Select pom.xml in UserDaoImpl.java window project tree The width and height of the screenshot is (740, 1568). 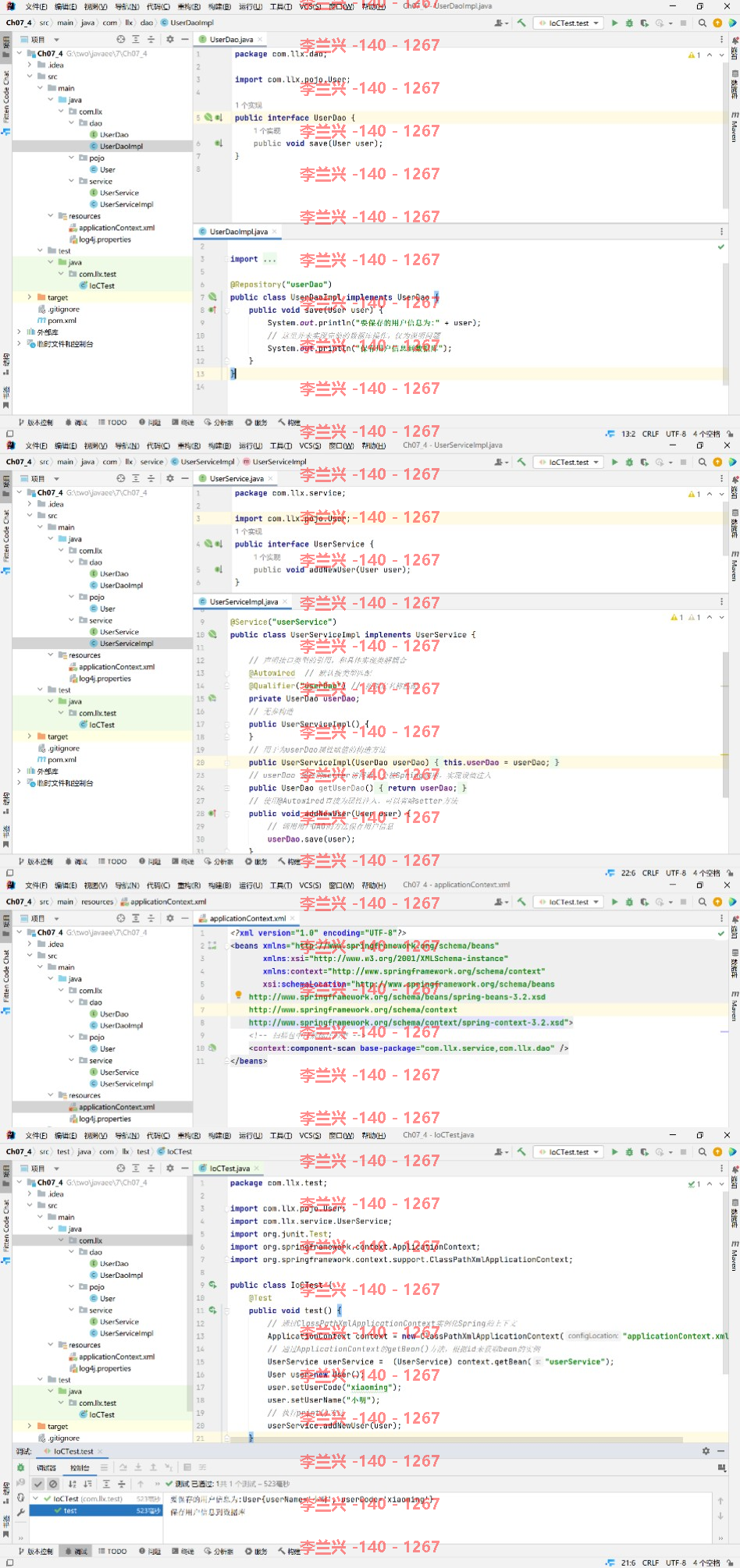pos(62,321)
